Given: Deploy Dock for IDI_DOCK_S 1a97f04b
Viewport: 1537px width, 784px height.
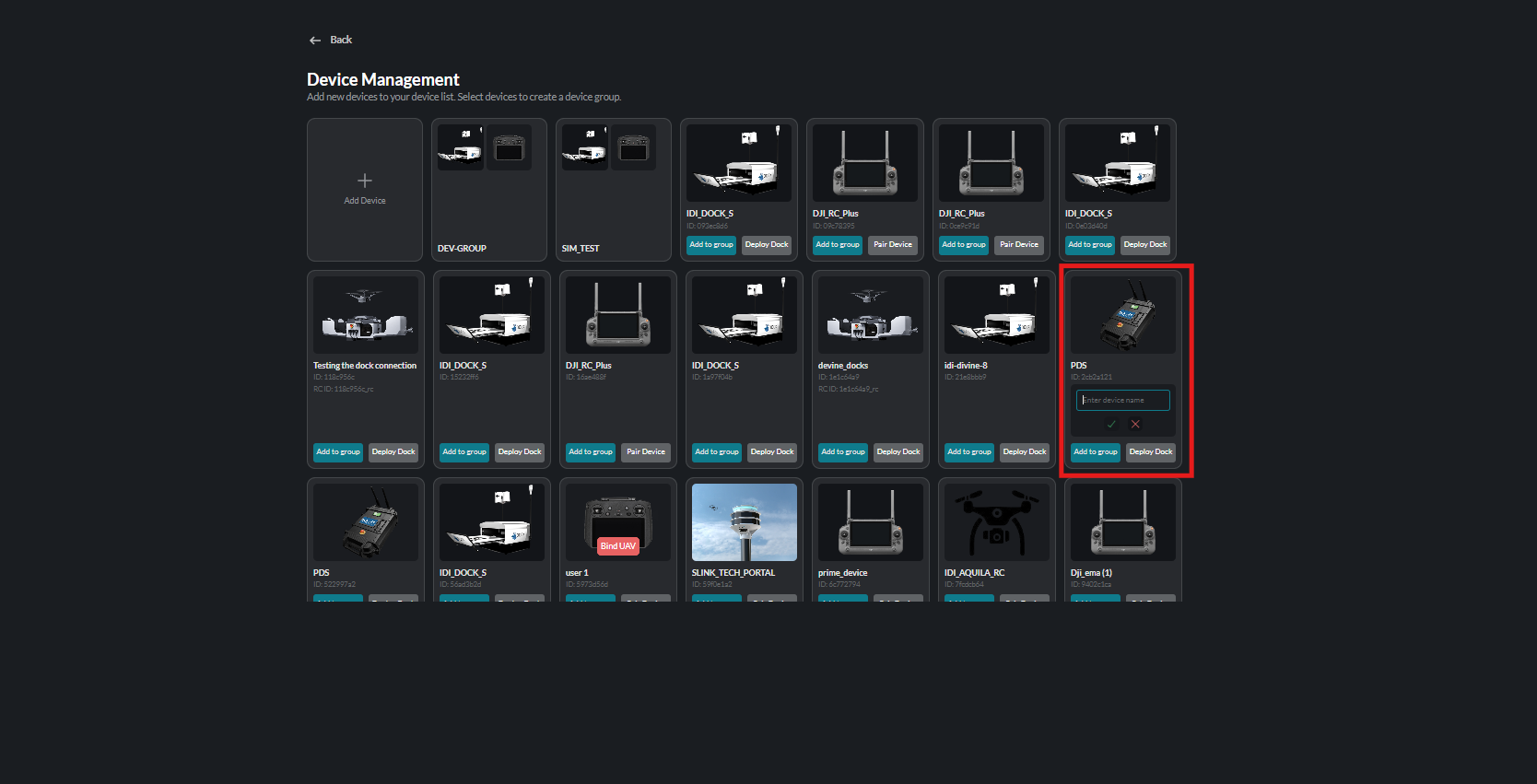Looking at the screenshot, I should (x=772, y=452).
